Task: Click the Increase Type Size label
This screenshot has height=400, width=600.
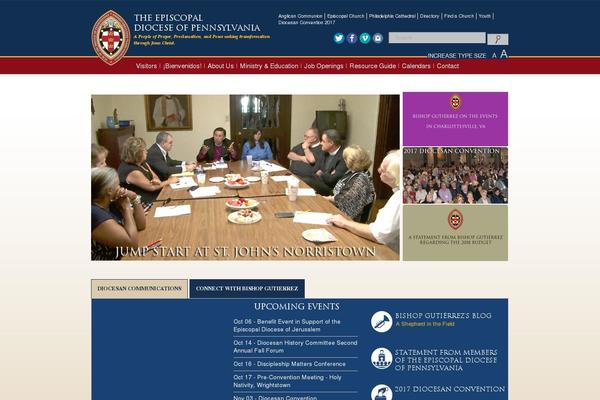Action: 457,56
